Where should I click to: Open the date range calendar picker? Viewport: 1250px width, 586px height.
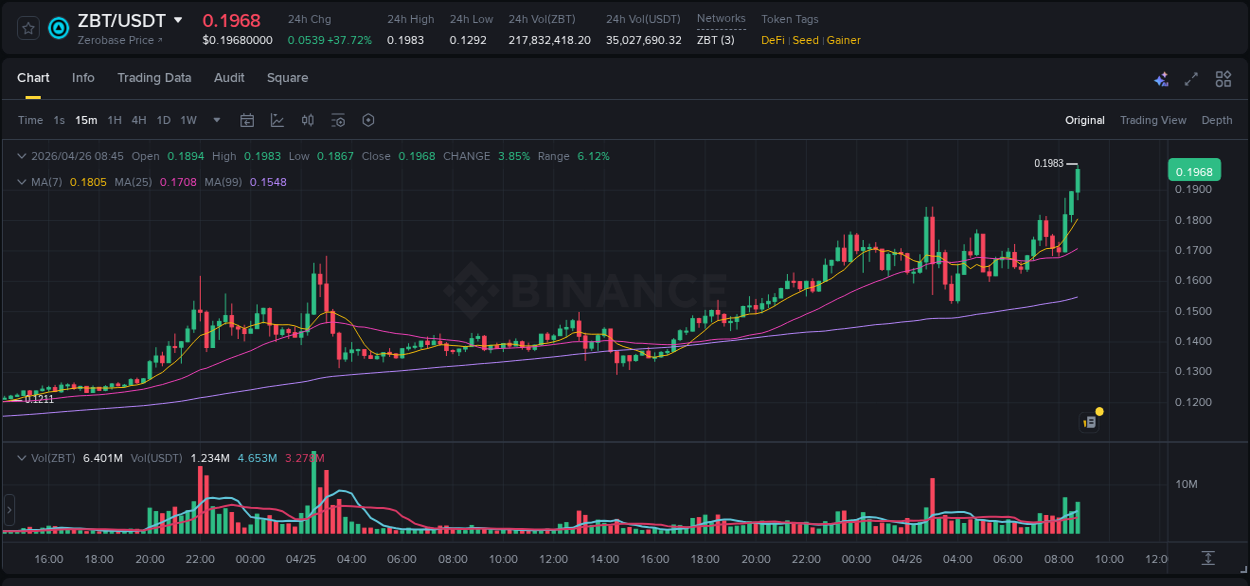click(x=247, y=120)
